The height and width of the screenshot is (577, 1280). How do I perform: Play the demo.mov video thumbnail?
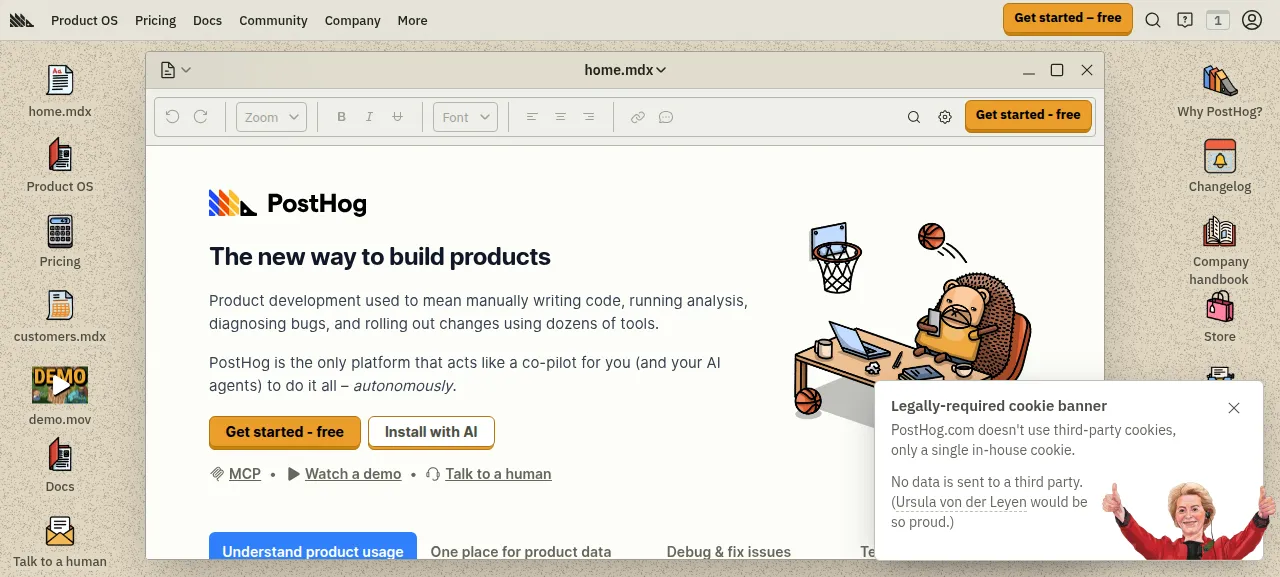[60, 385]
